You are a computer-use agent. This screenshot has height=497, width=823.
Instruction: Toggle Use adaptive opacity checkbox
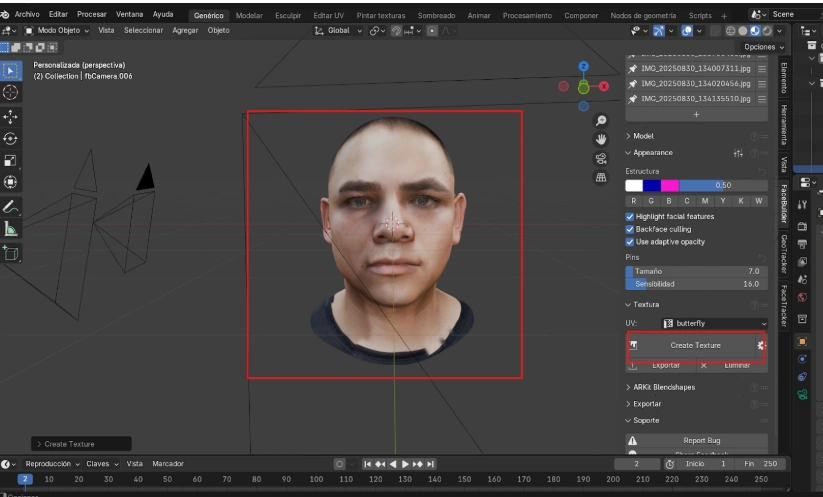click(630, 241)
